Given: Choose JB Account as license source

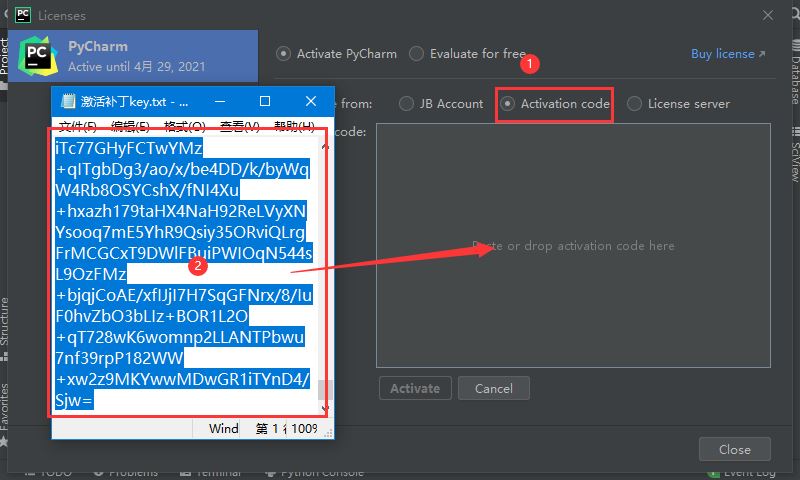Looking at the screenshot, I should click(406, 104).
